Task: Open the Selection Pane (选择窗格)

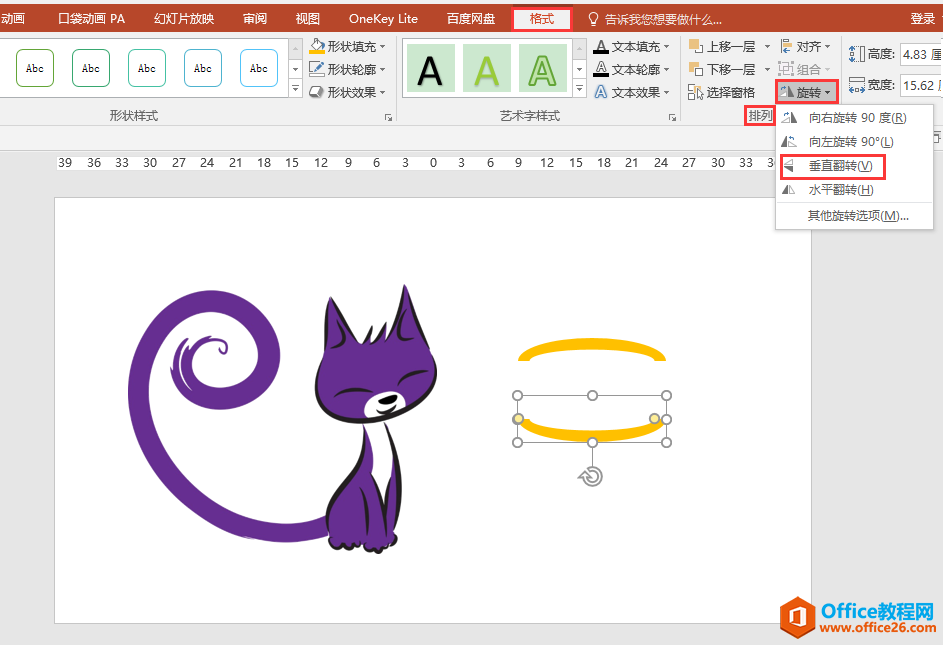Action: [722, 92]
